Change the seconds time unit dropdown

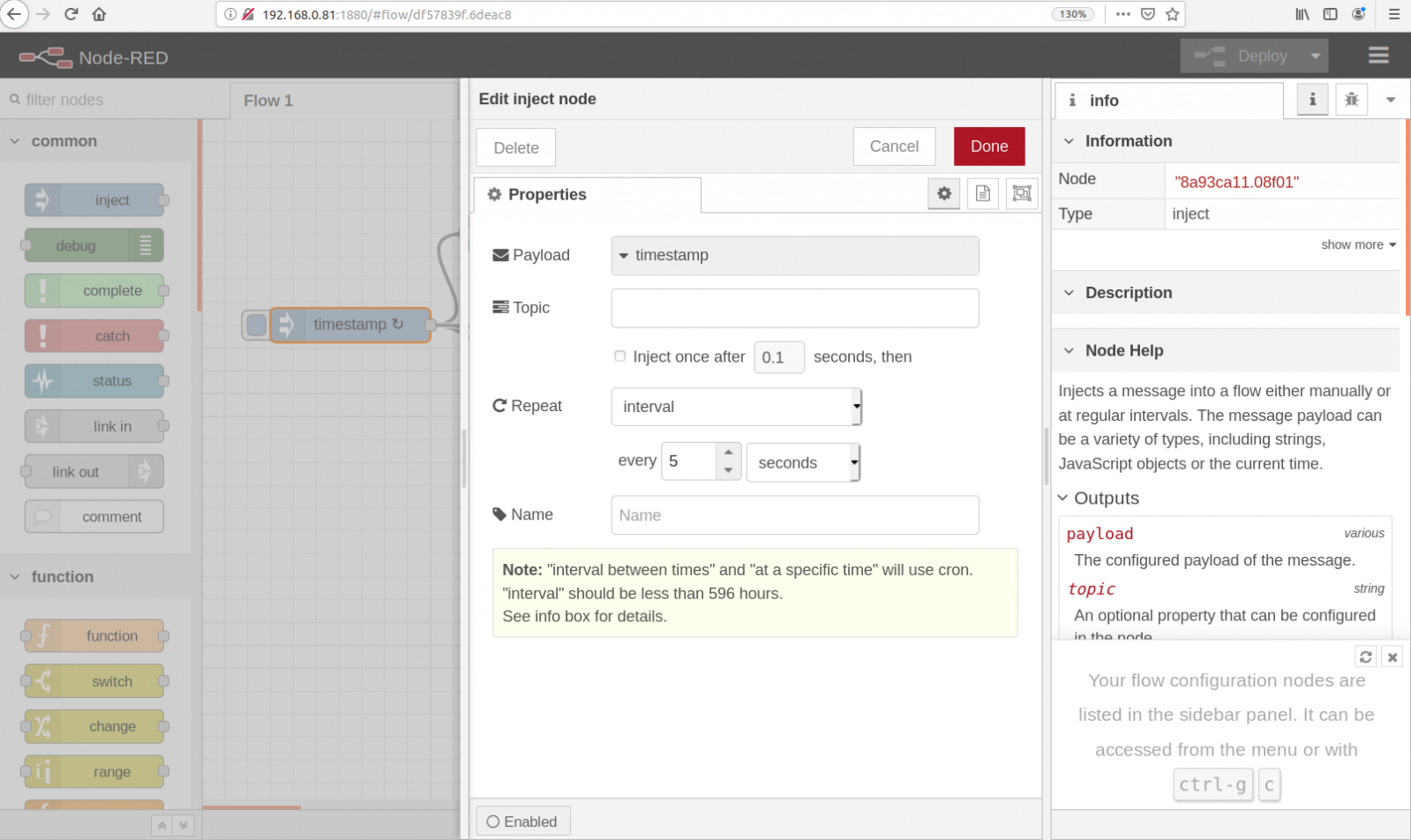click(802, 462)
